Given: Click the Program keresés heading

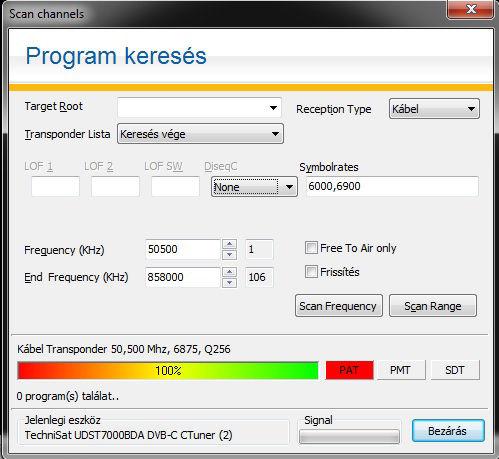Looking at the screenshot, I should coord(116,56).
